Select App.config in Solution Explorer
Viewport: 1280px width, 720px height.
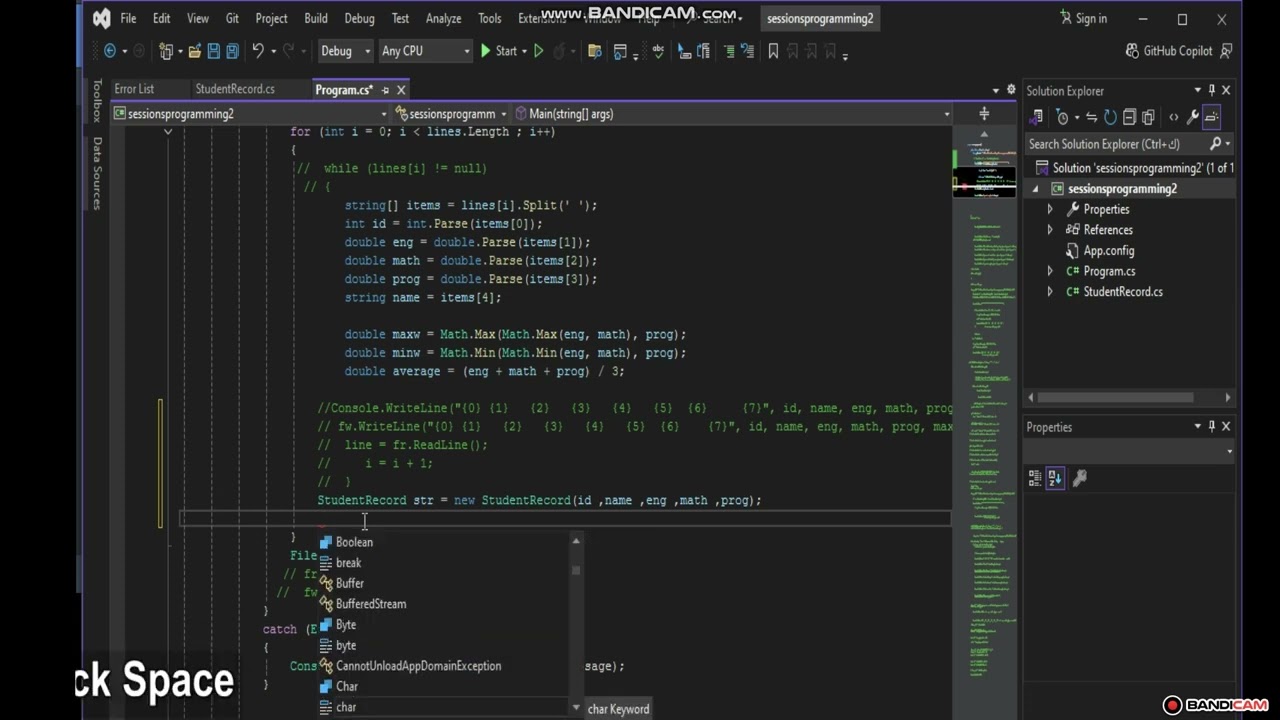(x=1109, y=251)
